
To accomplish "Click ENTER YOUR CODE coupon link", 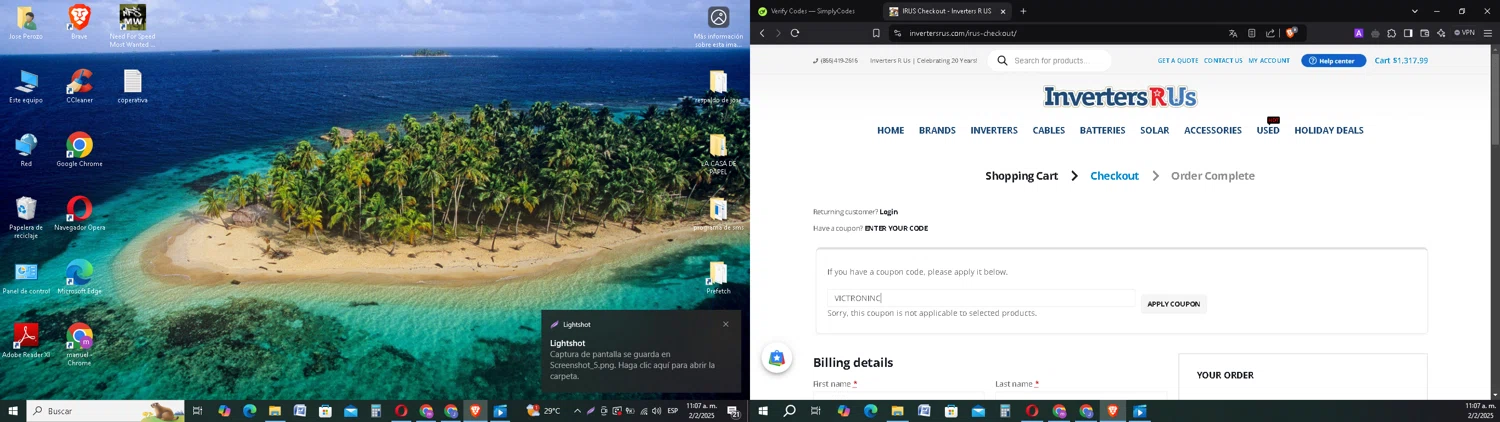I will click(896, 228).
